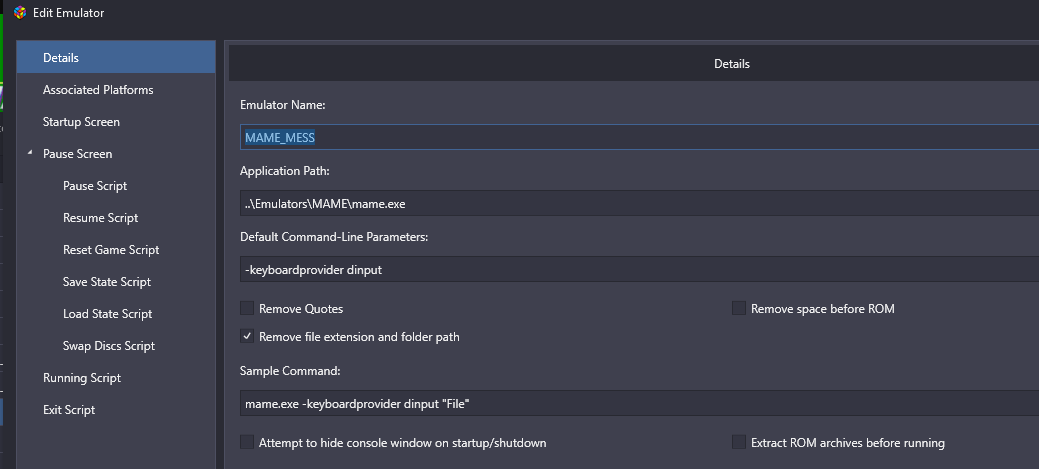Open Save State Script page
This screenshot has width=1039, height=469.
pyautogui.click(x=107, y=282)
